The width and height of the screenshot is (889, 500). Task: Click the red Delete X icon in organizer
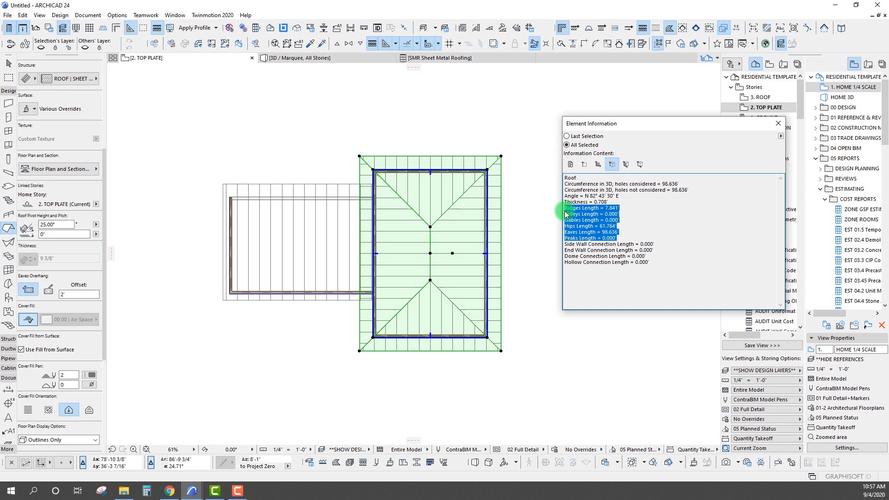[882, 325]
